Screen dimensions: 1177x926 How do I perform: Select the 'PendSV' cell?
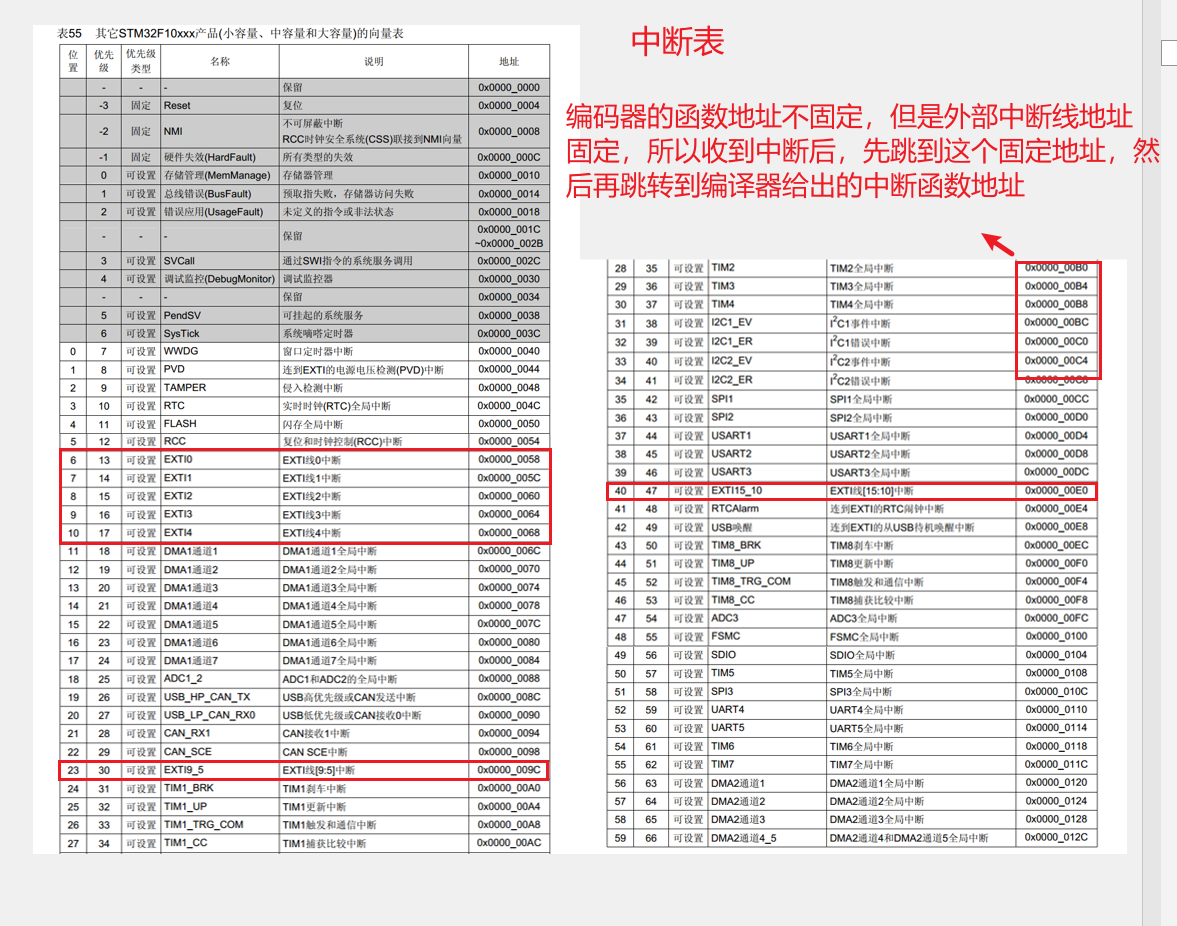[x=220, y=315]
